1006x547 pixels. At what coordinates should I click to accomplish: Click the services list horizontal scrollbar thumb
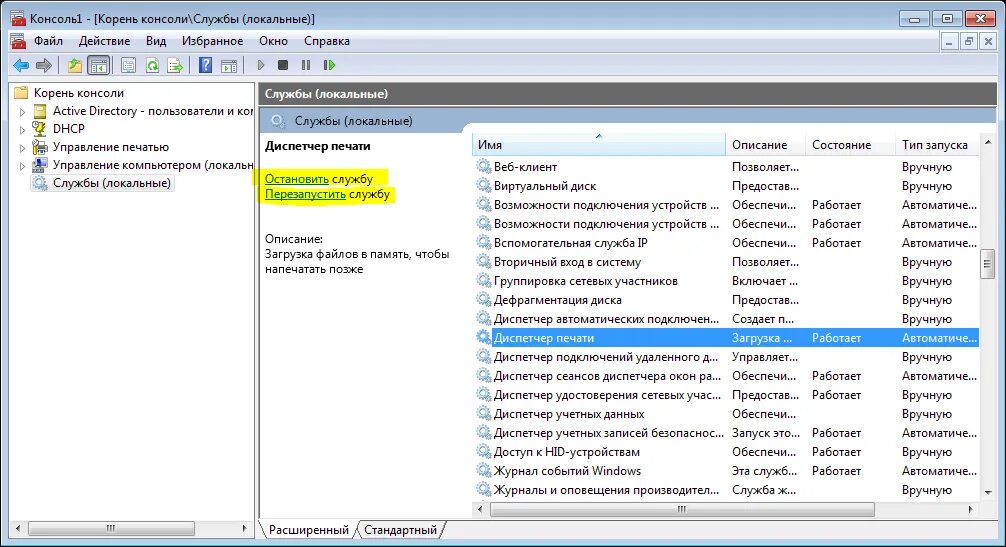coord(682,509)
